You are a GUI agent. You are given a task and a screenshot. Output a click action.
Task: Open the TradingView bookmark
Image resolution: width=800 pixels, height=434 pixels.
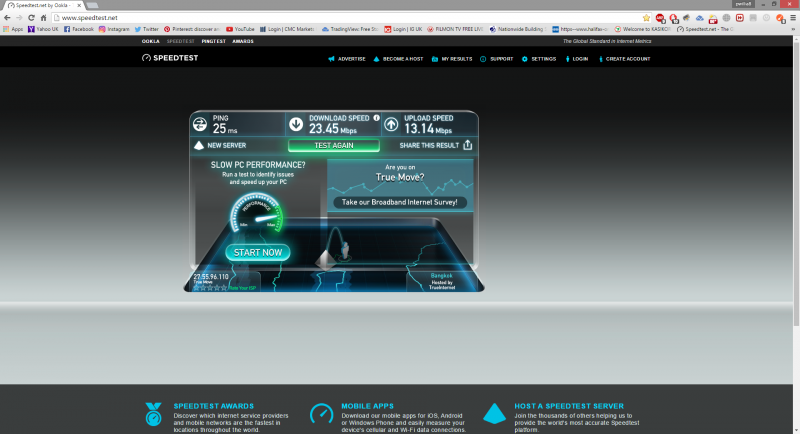349,29
